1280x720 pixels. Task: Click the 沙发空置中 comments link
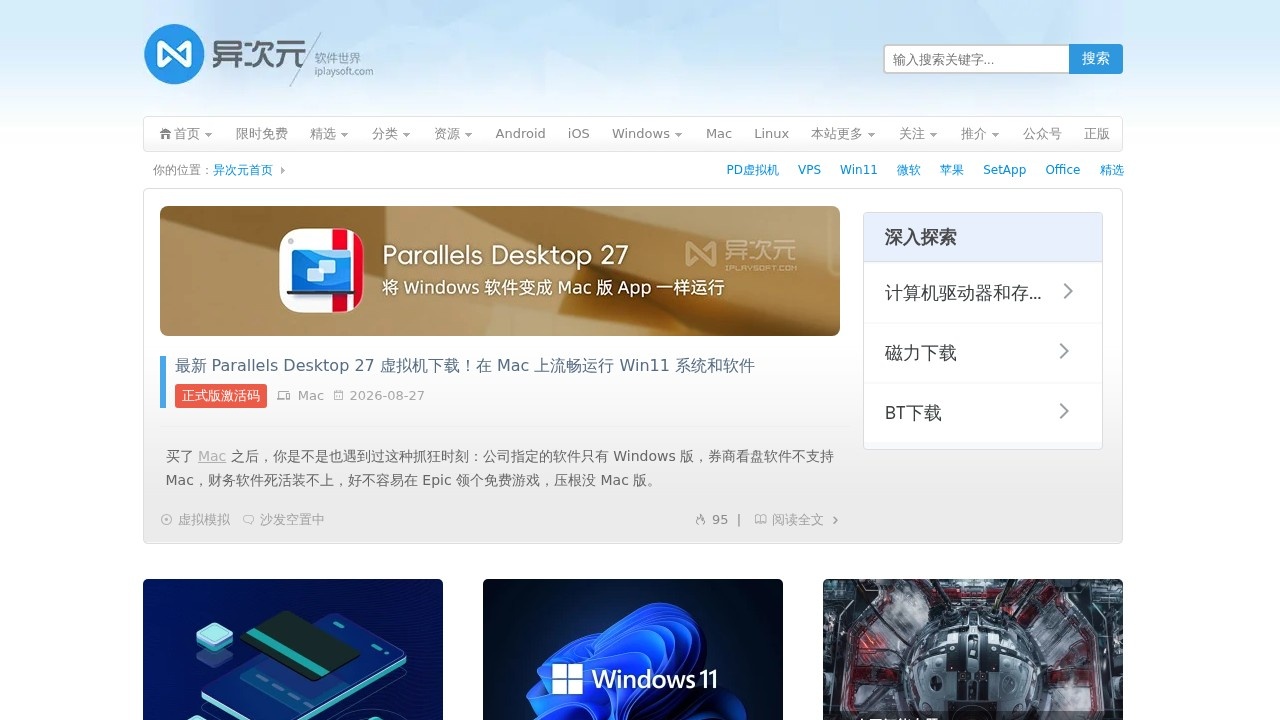pyautogui.click(x=292, y=520)
